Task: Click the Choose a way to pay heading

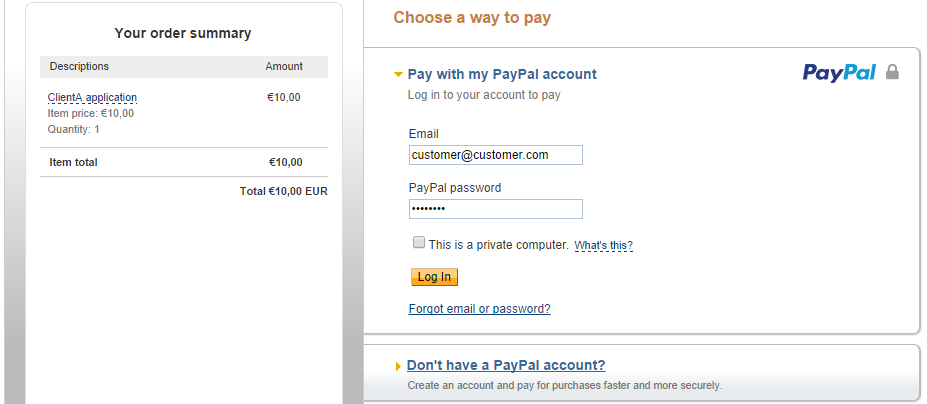Action: click(x=472, y=18)
